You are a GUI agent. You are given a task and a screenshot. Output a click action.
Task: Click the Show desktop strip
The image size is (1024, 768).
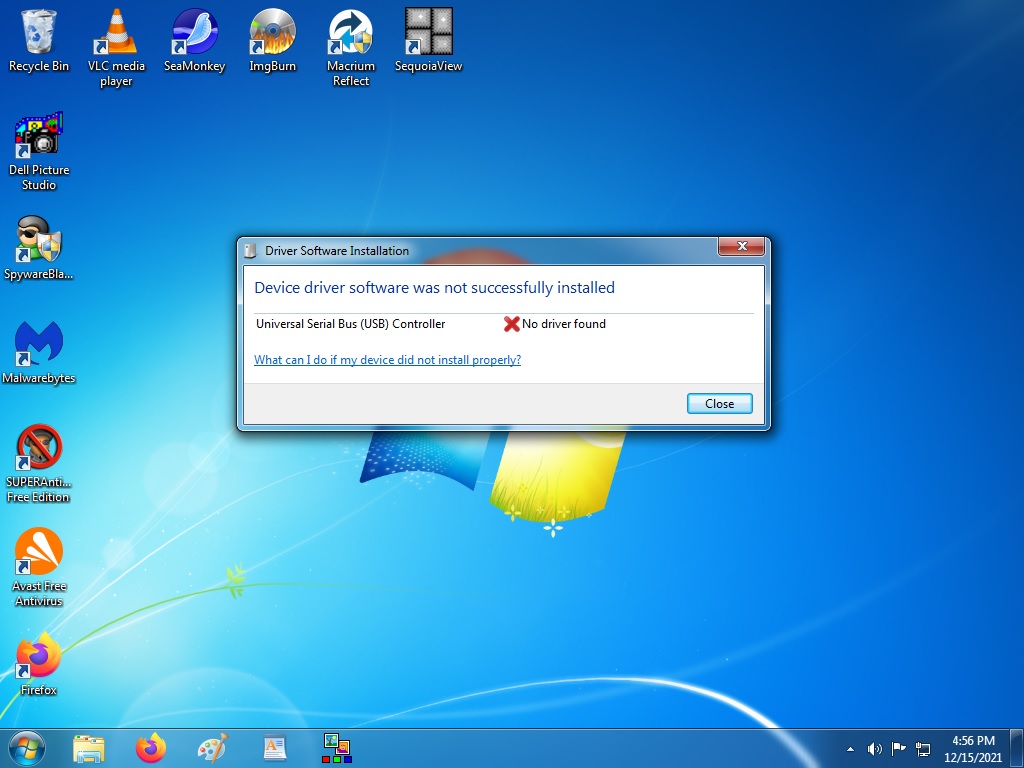point(1017,748)
